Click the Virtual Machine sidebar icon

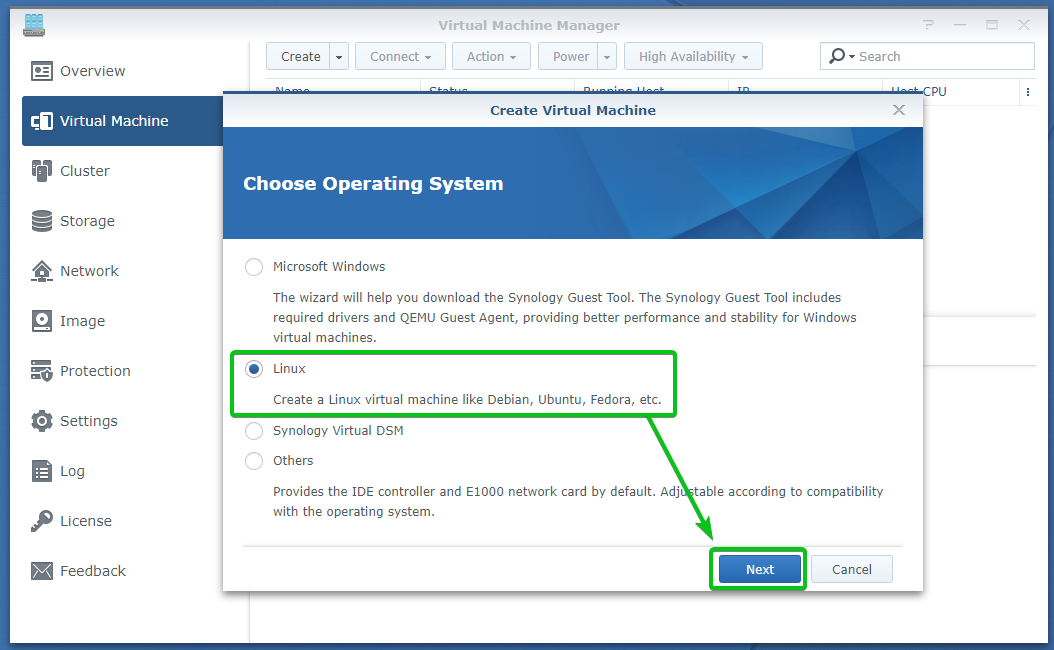click(x=42, y=121)
